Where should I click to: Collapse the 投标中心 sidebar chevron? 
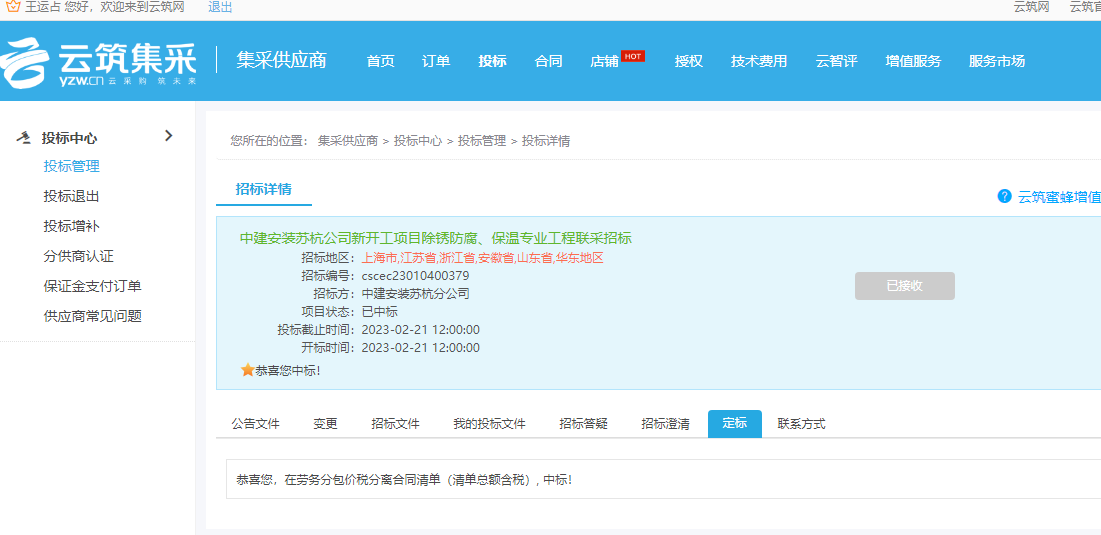168,136
